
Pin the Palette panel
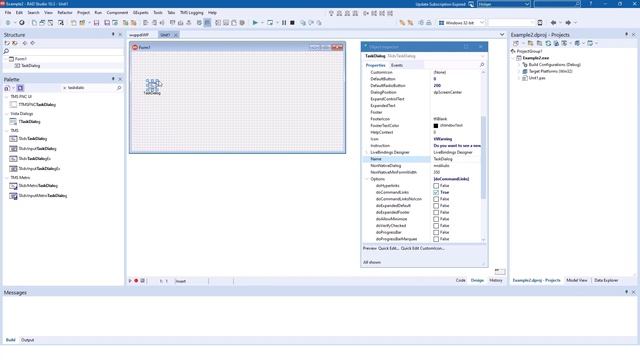click(x=113, y=79)
